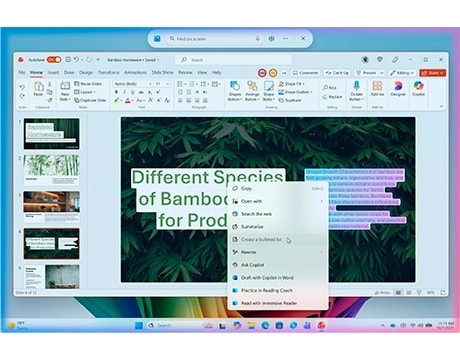Choose Draft with Copilot in Word
This screenshot has height=360, width=460.
pos(278,278)
